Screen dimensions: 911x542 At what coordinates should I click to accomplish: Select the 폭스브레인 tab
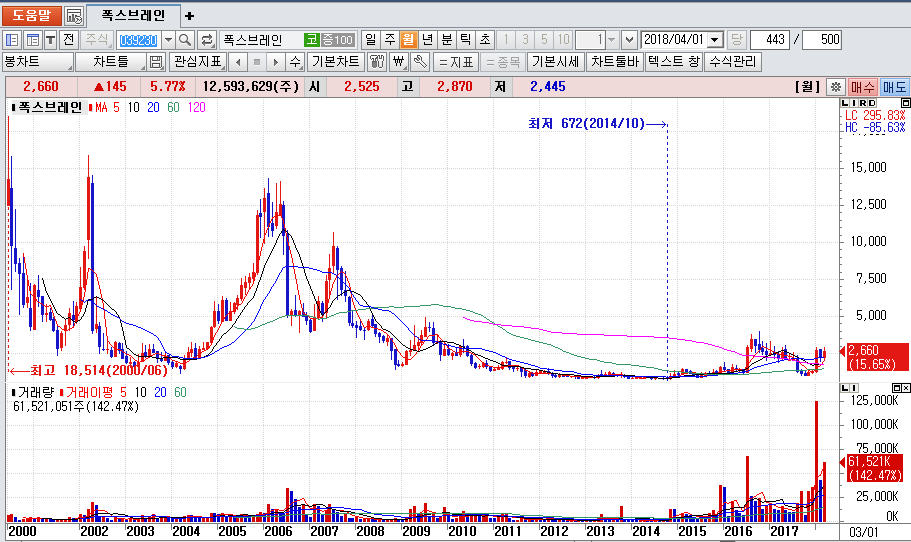click(133, 16)
